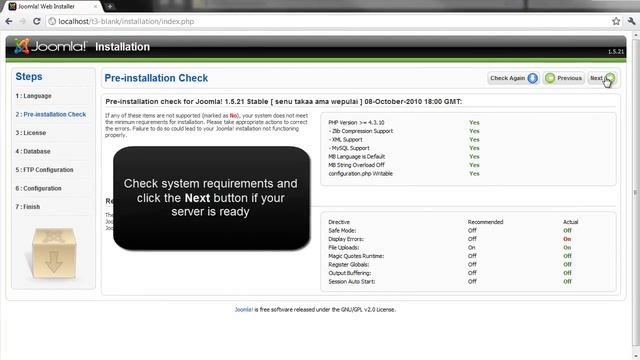
Task: Click the Actual column header
Action: click(x=571, y=222)
